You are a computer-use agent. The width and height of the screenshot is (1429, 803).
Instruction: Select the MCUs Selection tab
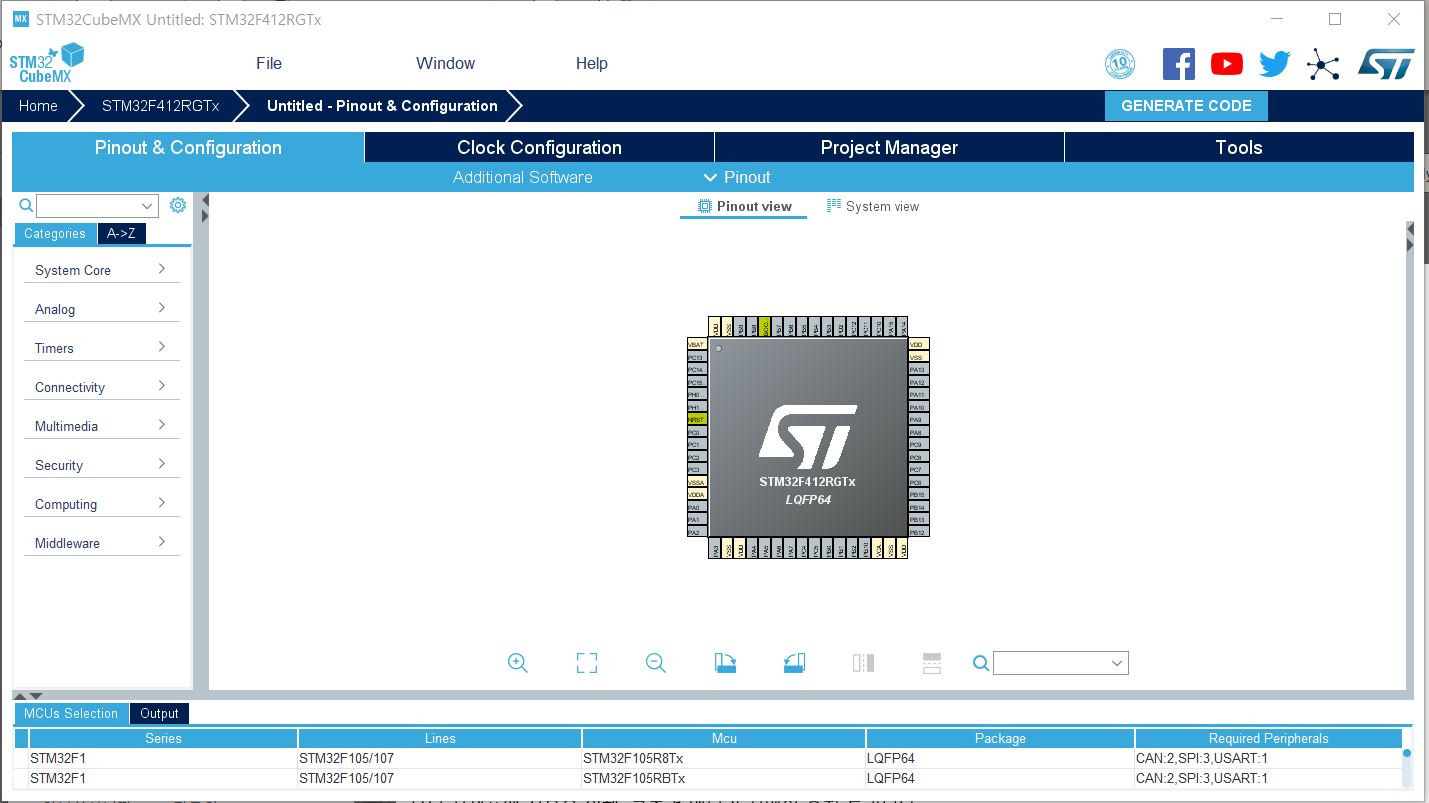tap(71, 713)
